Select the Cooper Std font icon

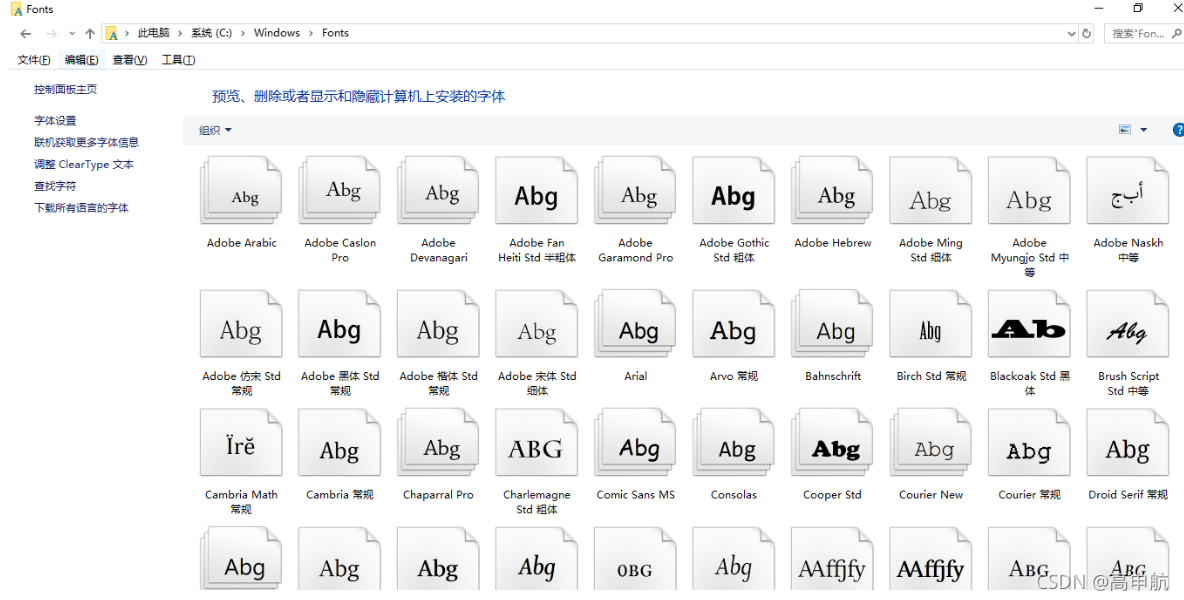click(832, 442)
